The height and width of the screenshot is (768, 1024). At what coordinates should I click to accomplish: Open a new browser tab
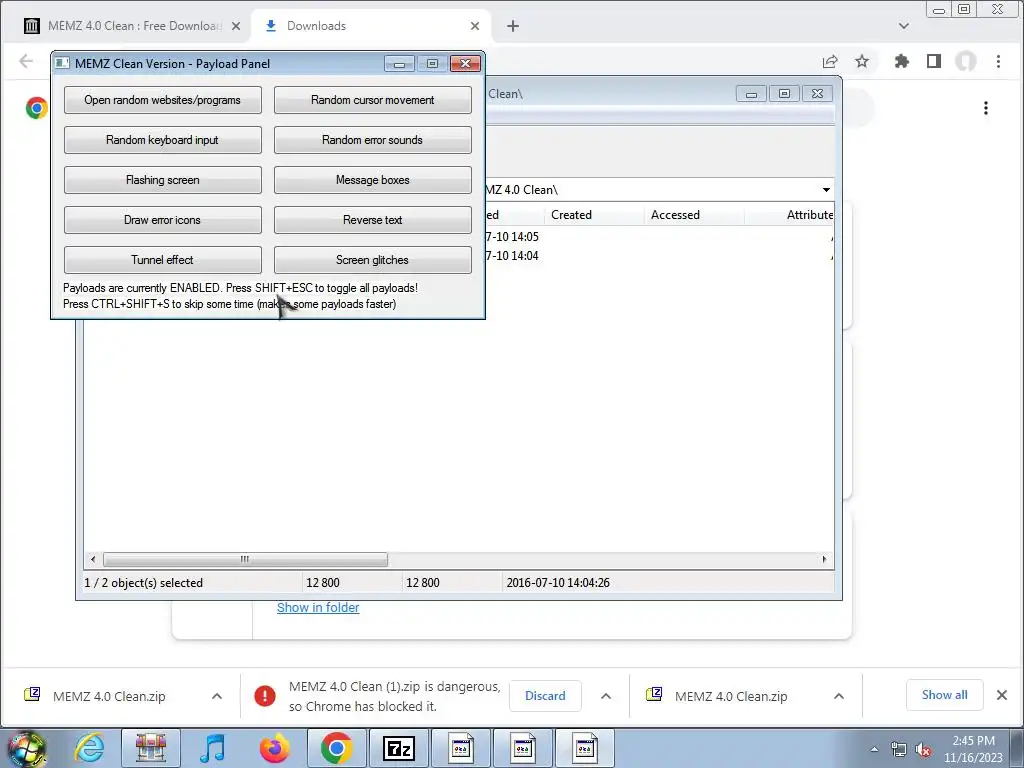point(513,26)
